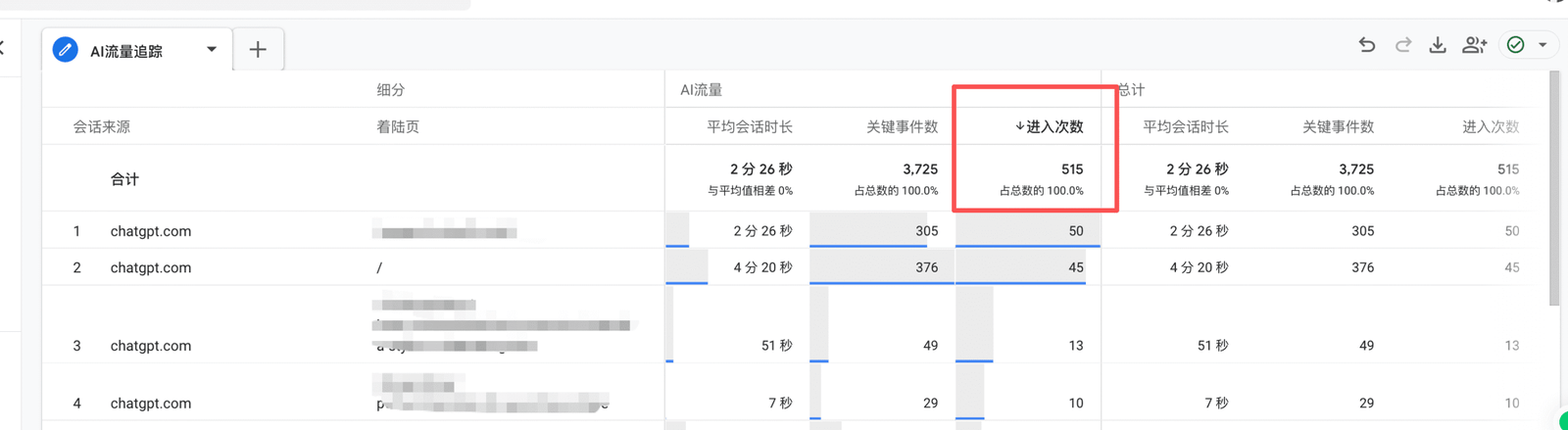The width and height of the screenshot is (1568, 430).
Task: Click the blue pencil edit icon
Action: point(66,50)
